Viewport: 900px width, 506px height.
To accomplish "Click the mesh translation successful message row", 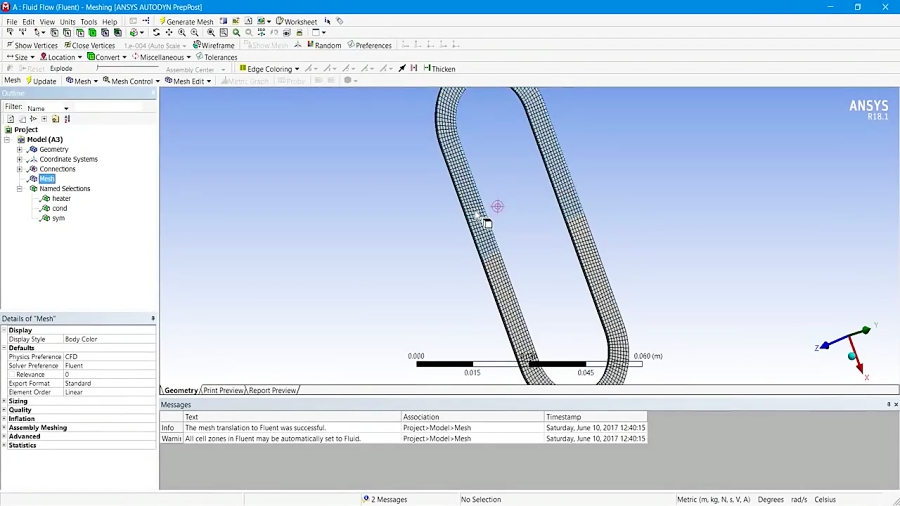I will (x=404, y=427).
